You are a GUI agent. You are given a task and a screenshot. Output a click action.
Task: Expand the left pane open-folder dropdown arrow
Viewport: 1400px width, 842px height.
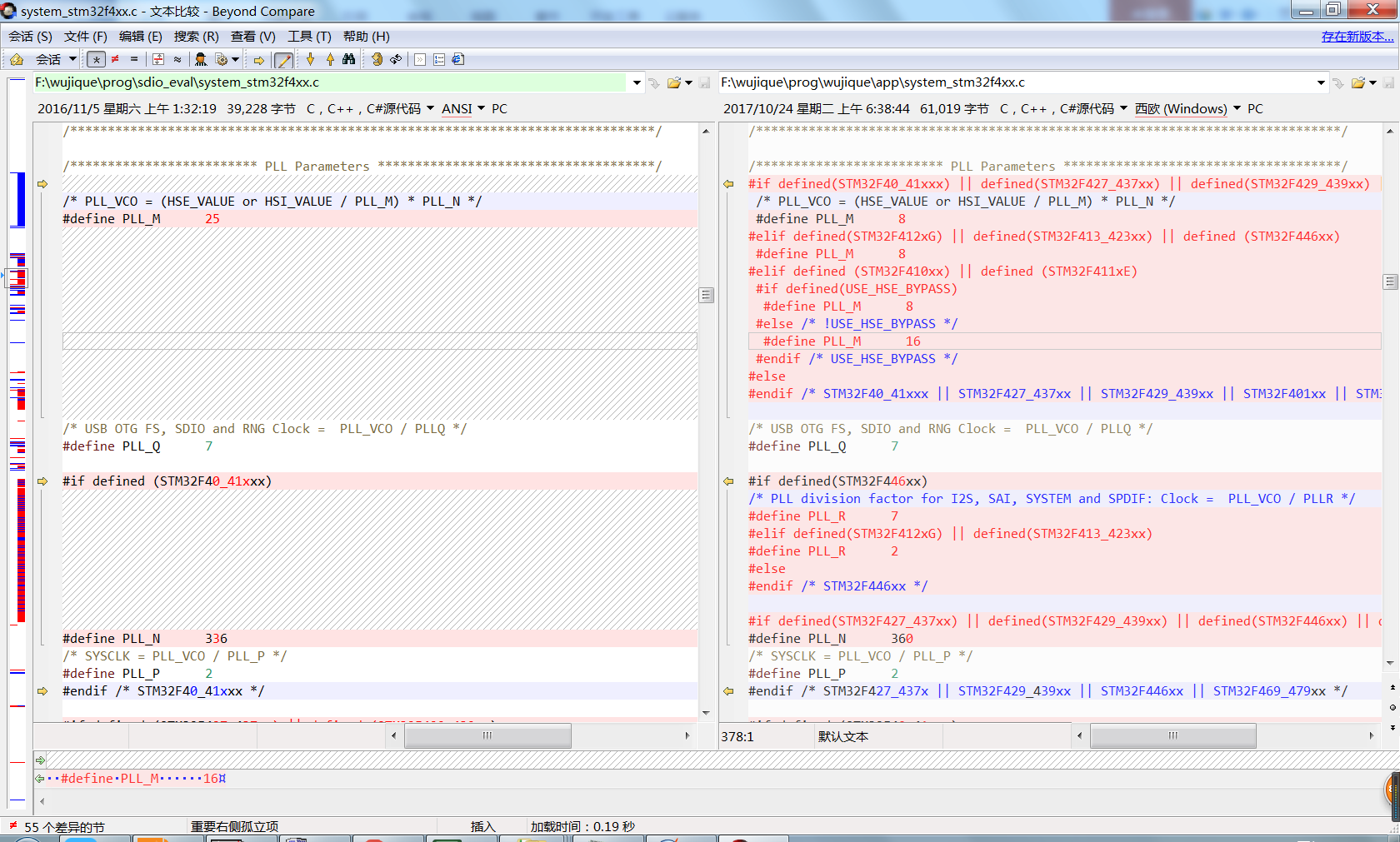click(688, 82)
